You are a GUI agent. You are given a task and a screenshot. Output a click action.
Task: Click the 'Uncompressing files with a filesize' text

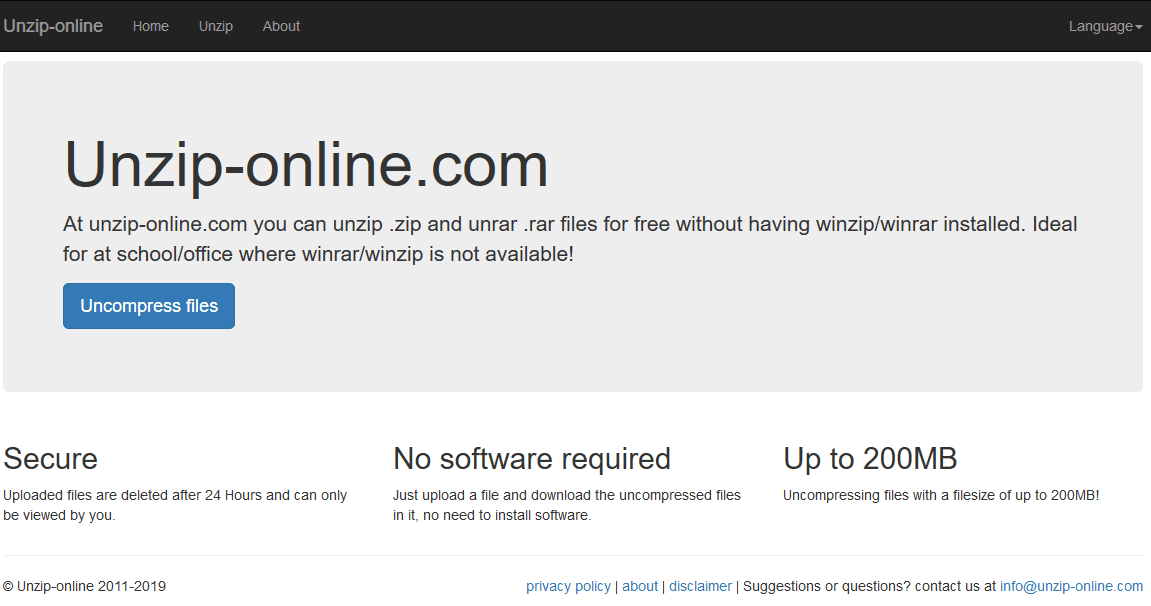point(941,495)
